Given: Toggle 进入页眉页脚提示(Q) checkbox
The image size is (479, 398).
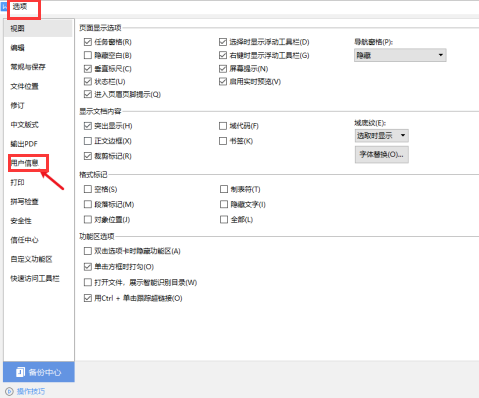Looking at the screenshot, I should [88, 95].
